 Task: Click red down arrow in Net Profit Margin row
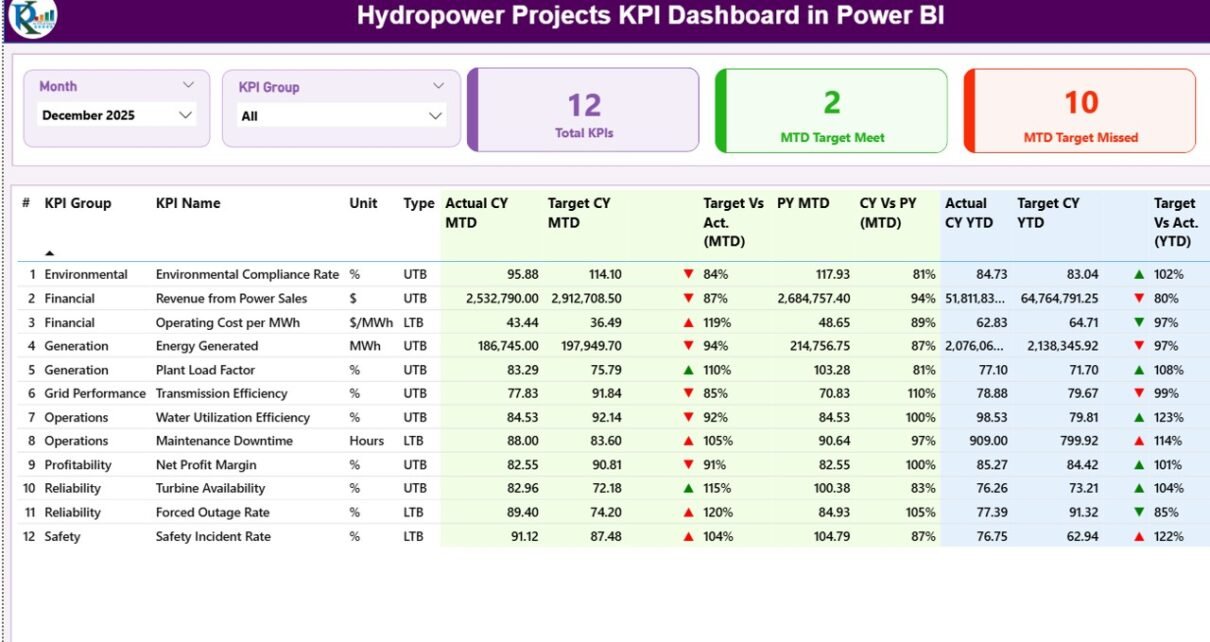(688, 465)
